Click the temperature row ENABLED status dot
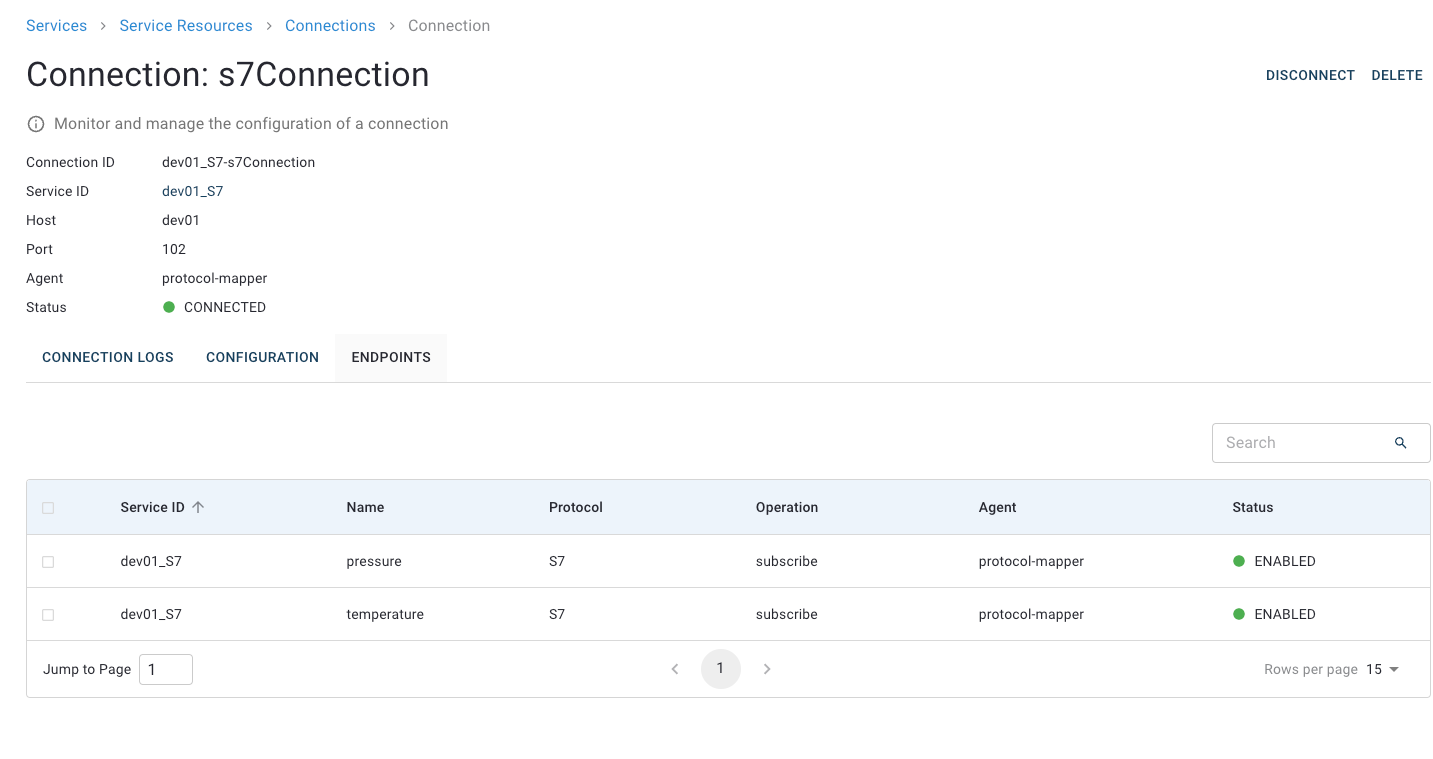1433x759 pixels. click(x=1239, y=614)
